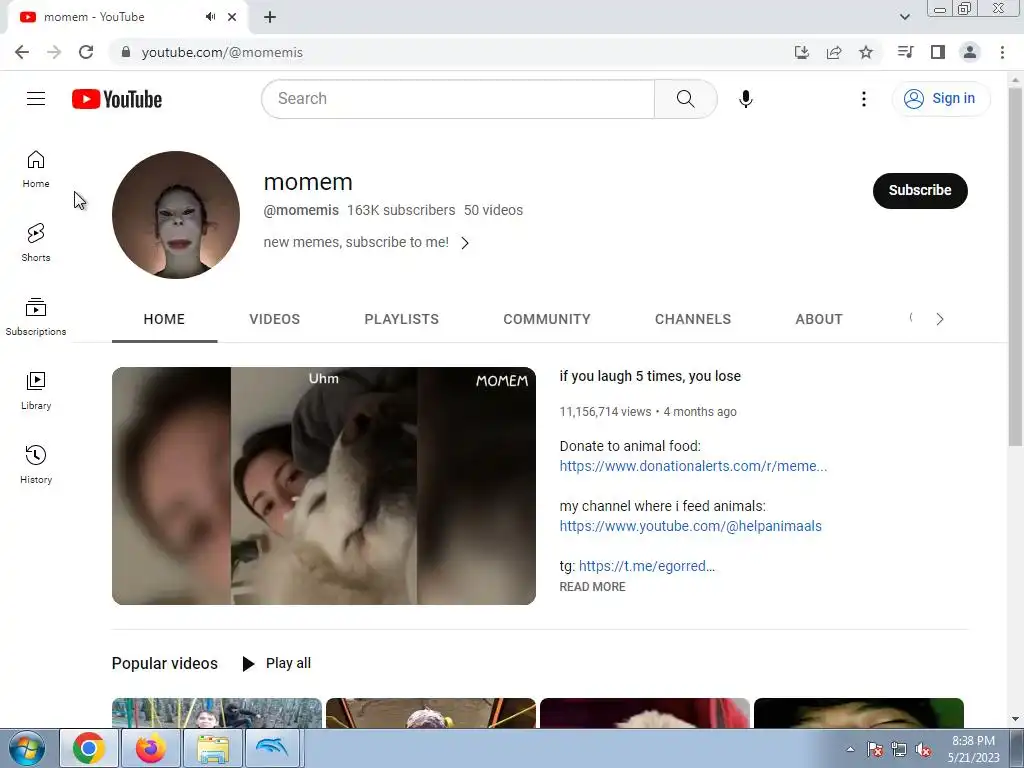Screen dimensions: 1024x768
Task: Click the Sign in button
Action: pyautogui.click(x=940, y=99)
